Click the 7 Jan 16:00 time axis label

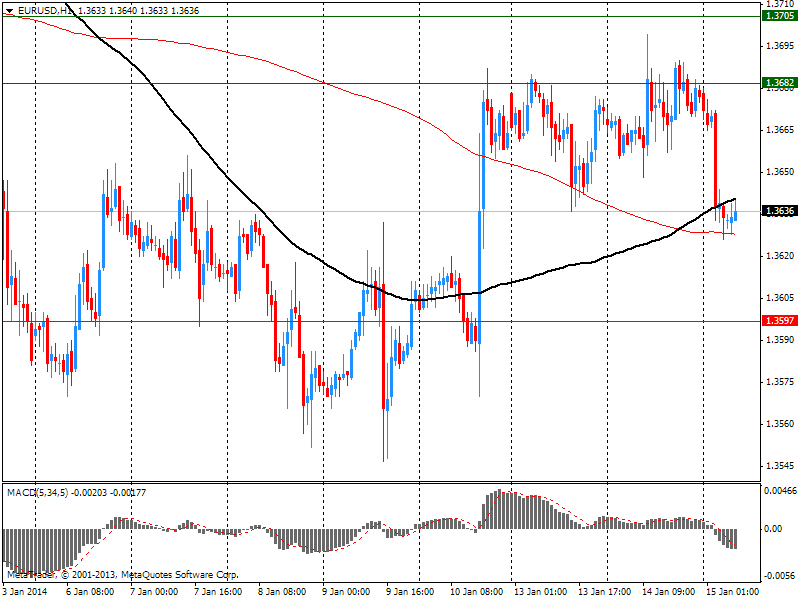tap(218, 591)
